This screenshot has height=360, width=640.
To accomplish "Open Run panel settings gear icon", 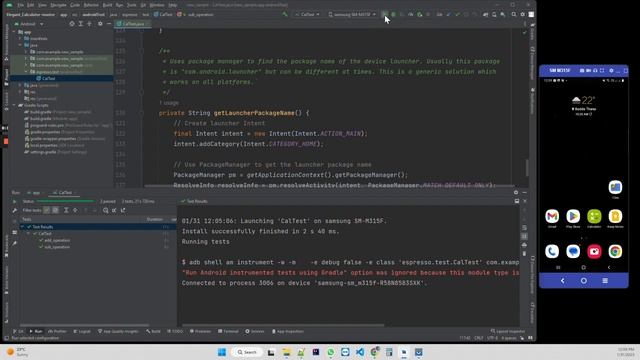I will [516, 192].
